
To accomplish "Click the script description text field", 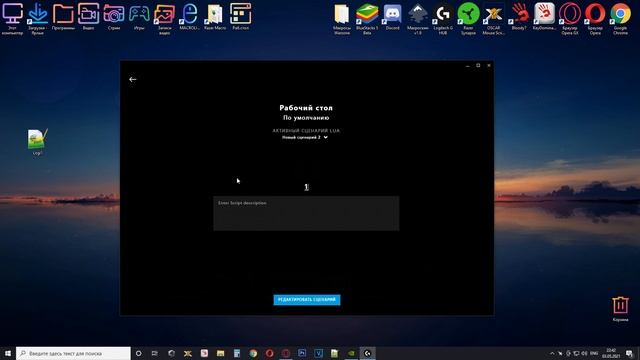I will [306, 213].
